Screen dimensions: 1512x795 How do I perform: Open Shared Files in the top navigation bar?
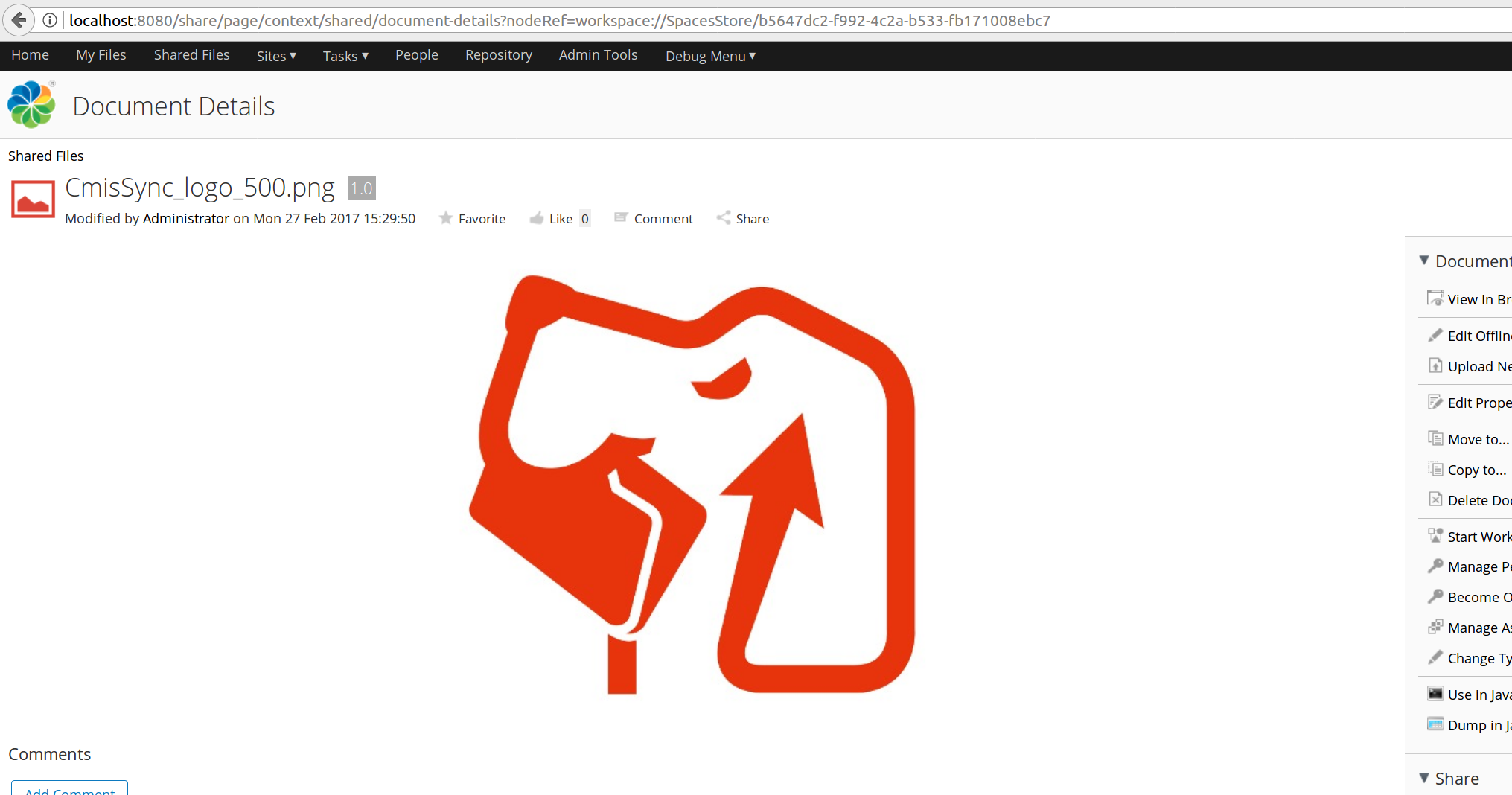coord(191,55)
